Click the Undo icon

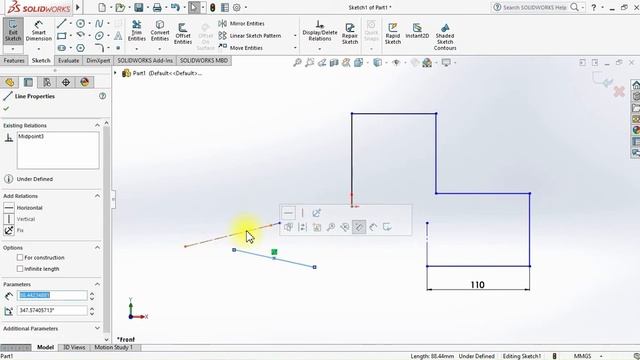(x=175, y=7)
